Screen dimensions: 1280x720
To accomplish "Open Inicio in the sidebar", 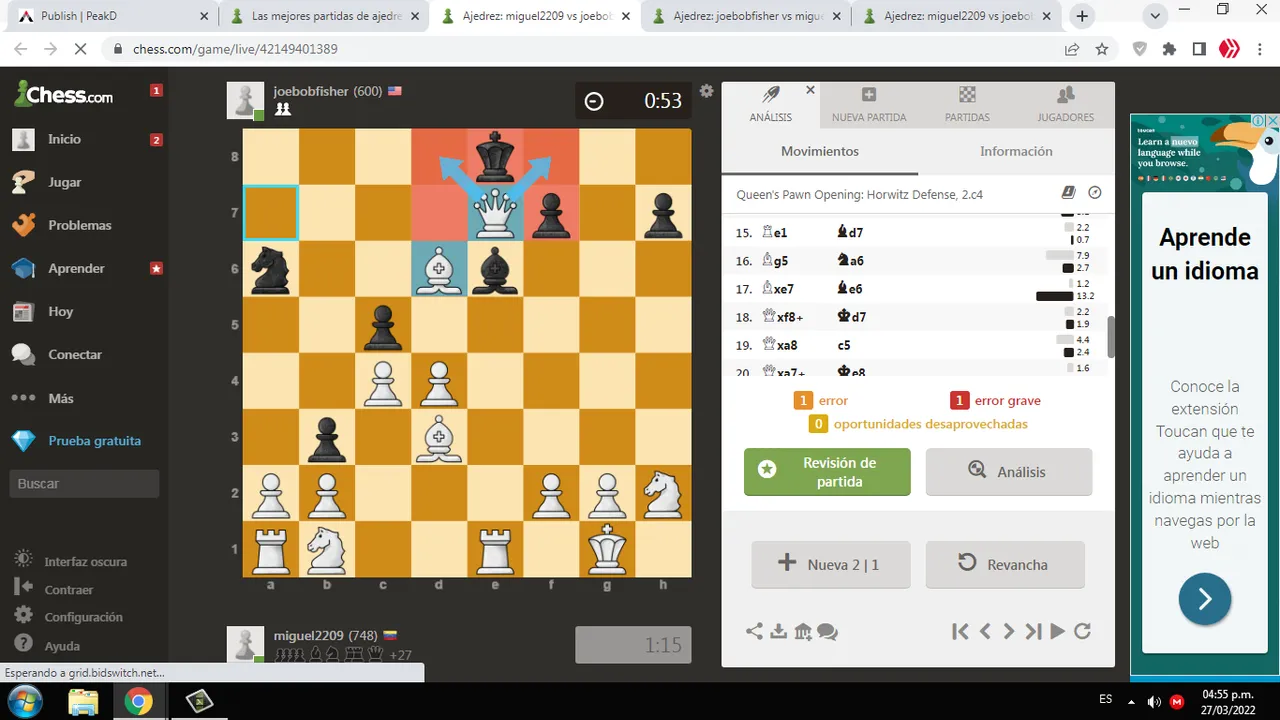I will (64, 139).
